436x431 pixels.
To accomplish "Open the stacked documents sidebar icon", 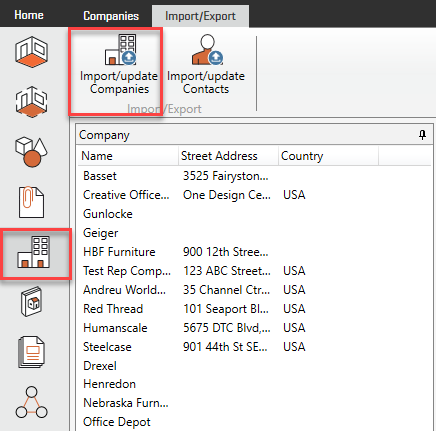I will point(31,352).
